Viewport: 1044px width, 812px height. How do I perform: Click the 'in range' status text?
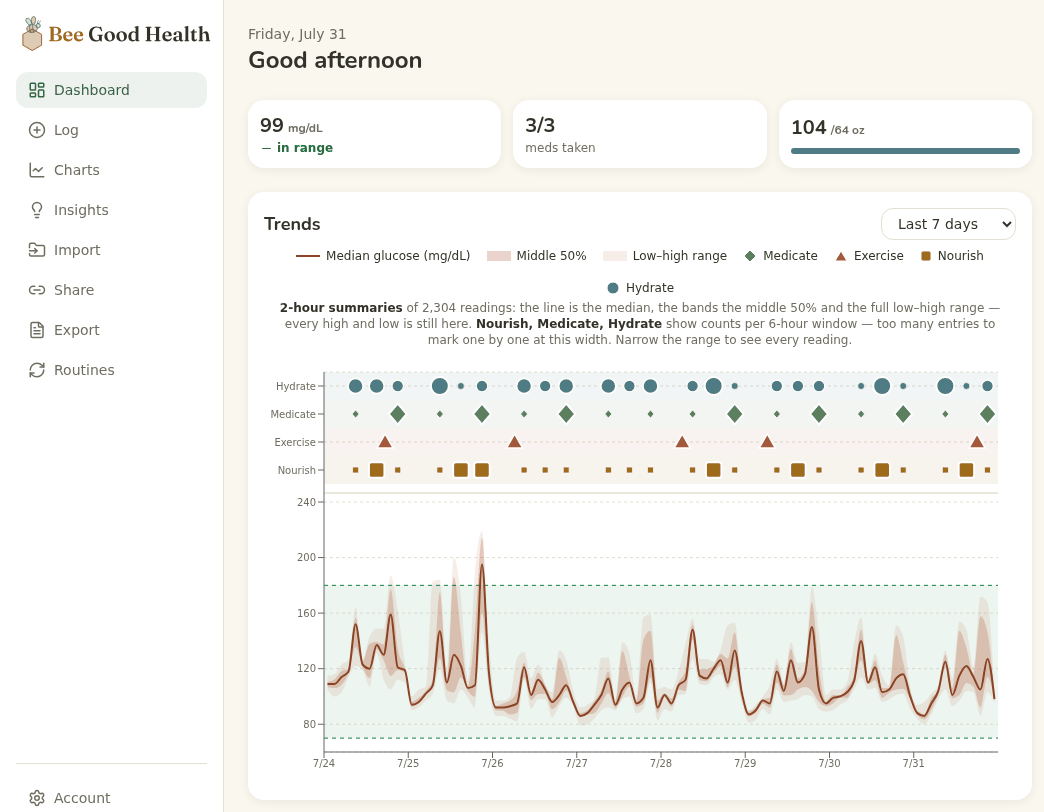pyautogui.click(x=305, y=148)
